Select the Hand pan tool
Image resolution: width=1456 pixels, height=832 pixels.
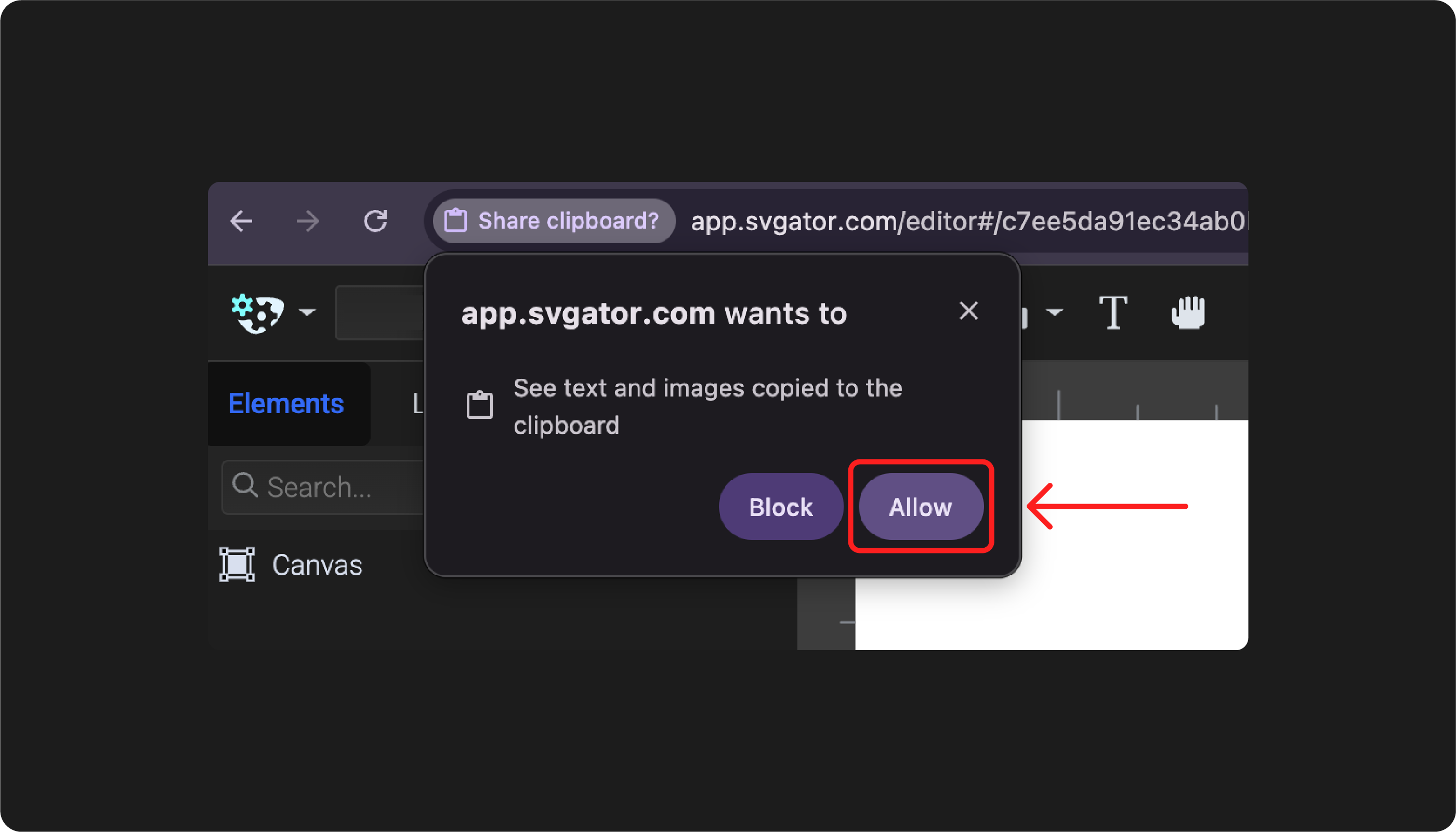[1188, 312]
